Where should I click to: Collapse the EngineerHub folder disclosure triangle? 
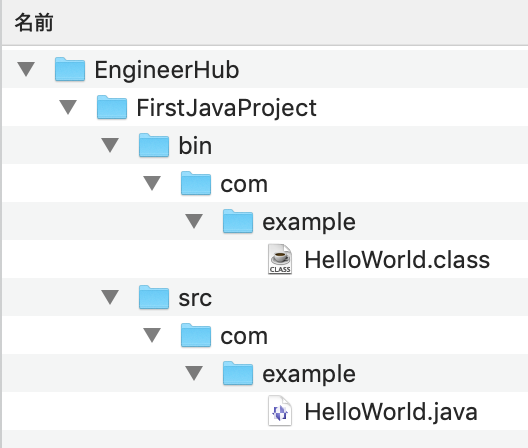coord(26,69)
